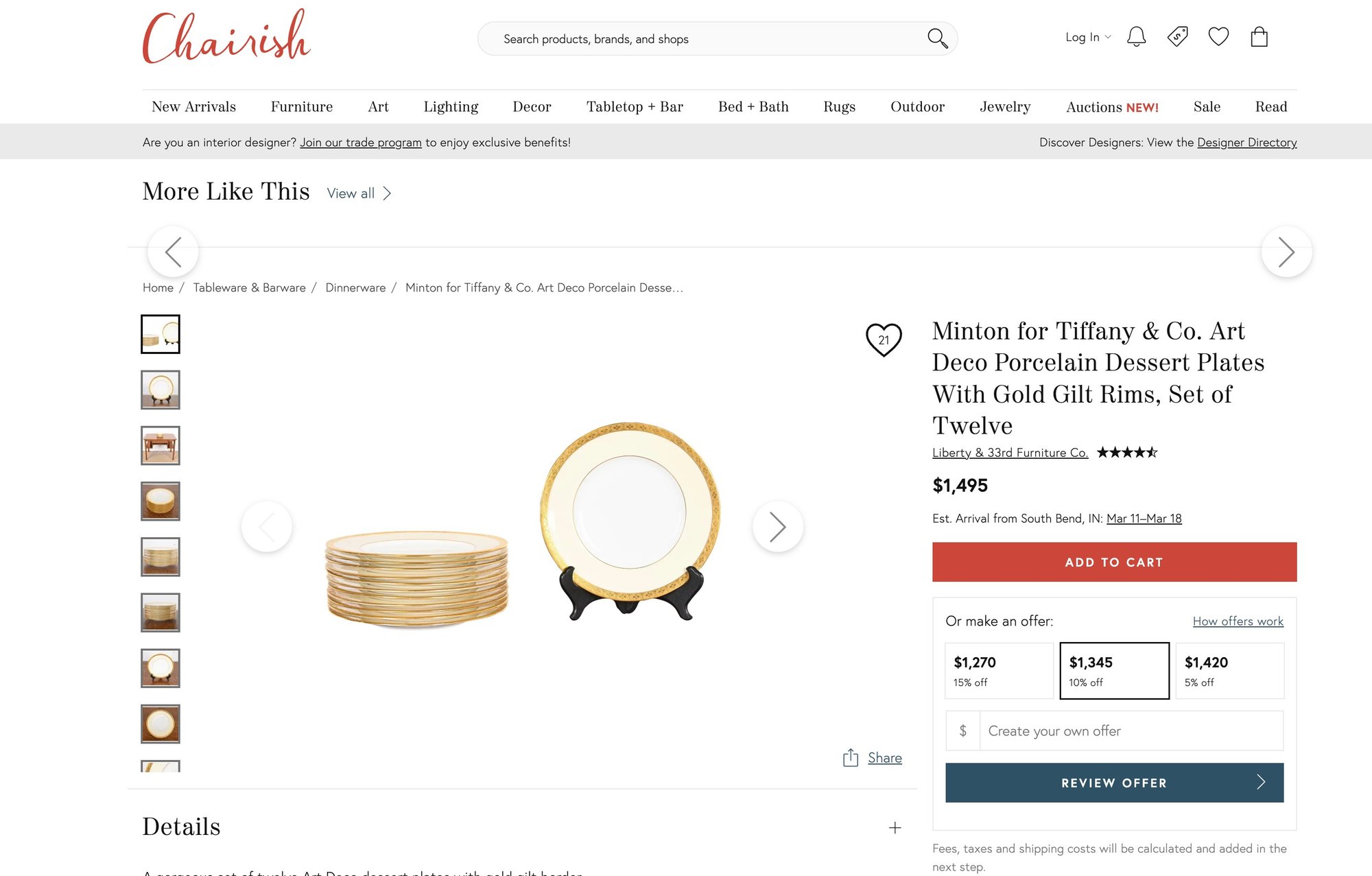The width and height of the screenshot is (1372, 876).
Task: Open notifications bell icon
Action: coord(1136,37)
